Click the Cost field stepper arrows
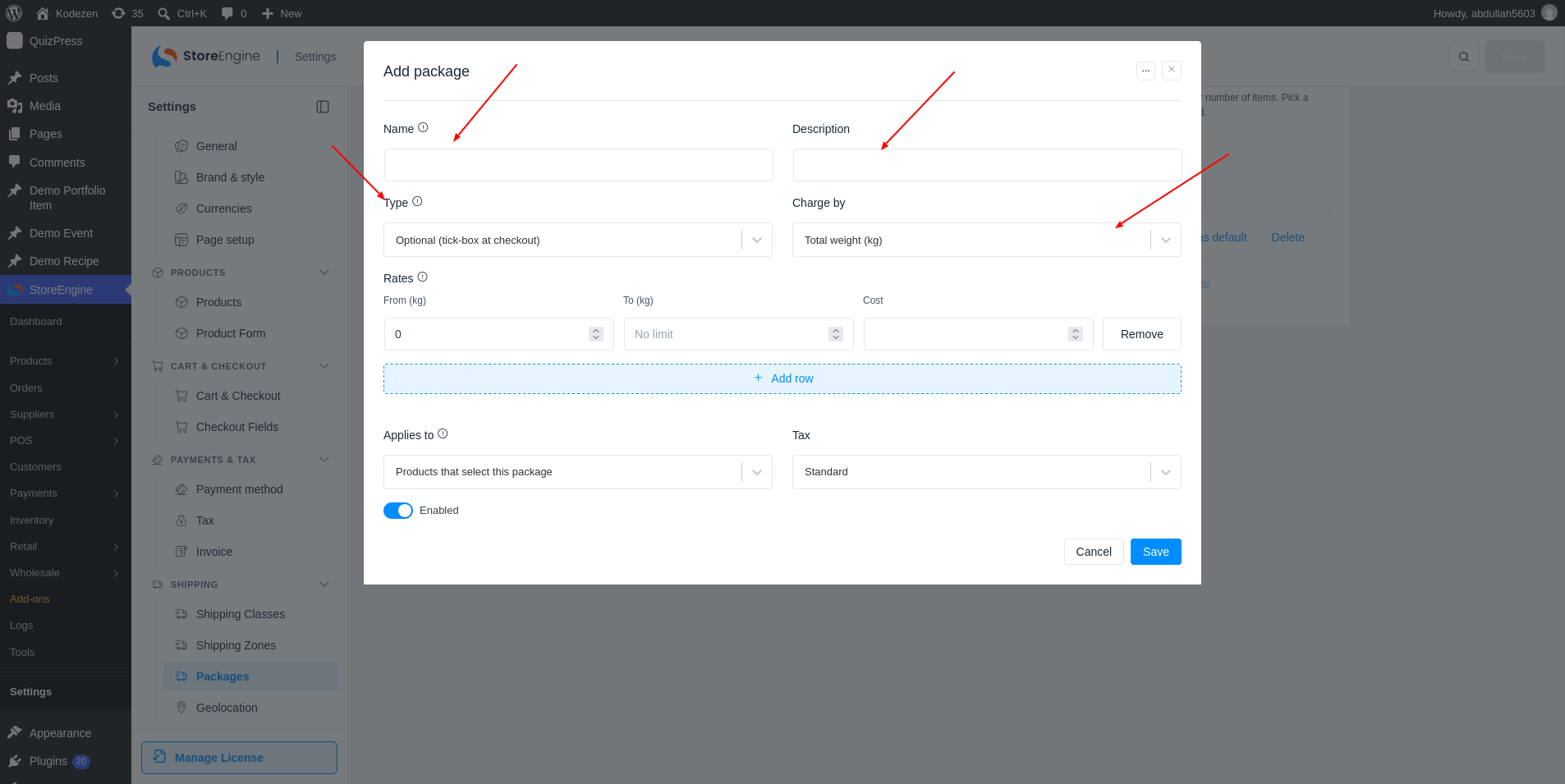This screenshot has height=784, width=1565. [x=1076, y=334]
